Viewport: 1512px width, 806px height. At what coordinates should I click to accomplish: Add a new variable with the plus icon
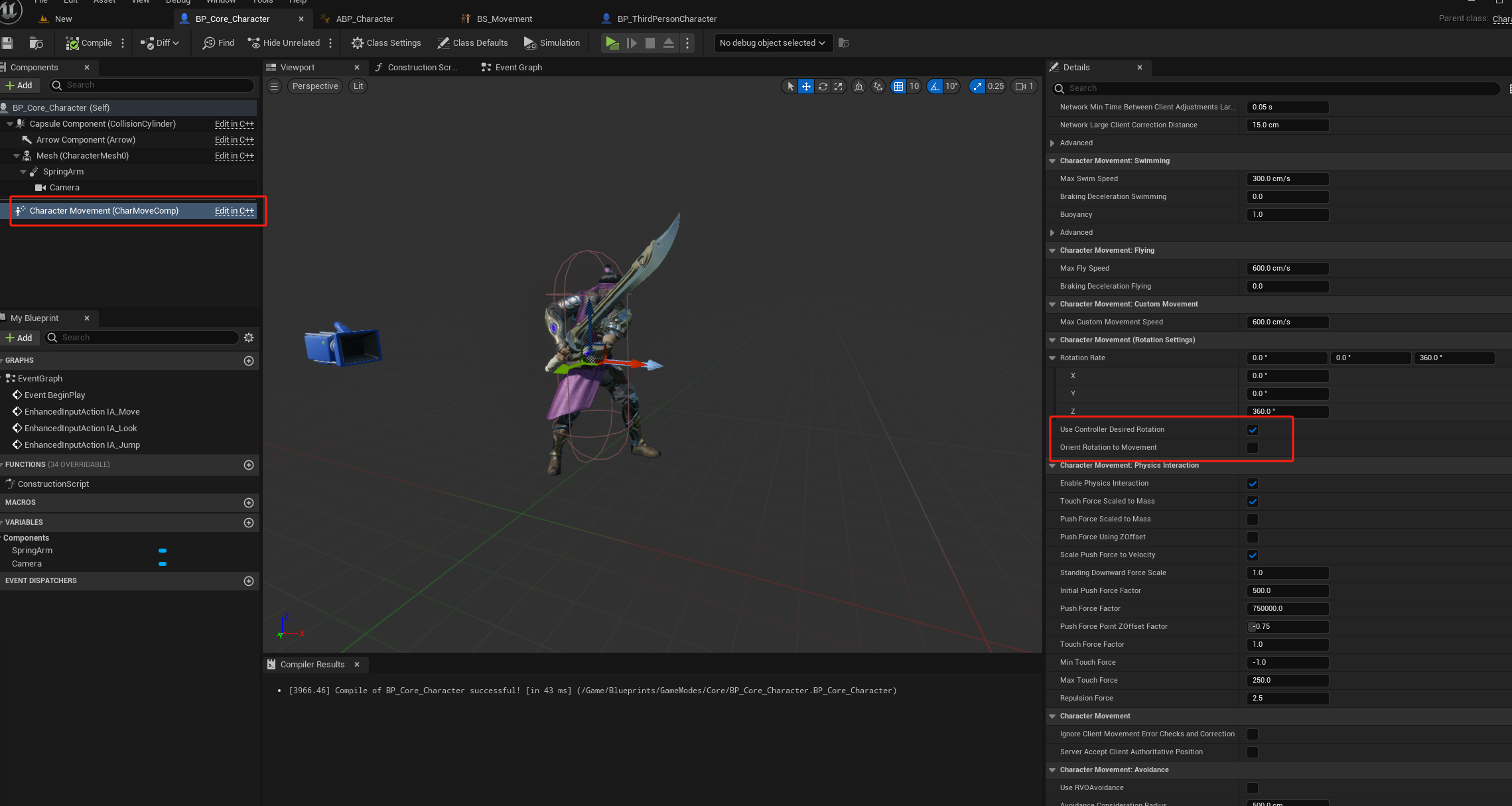pos(249,523)
